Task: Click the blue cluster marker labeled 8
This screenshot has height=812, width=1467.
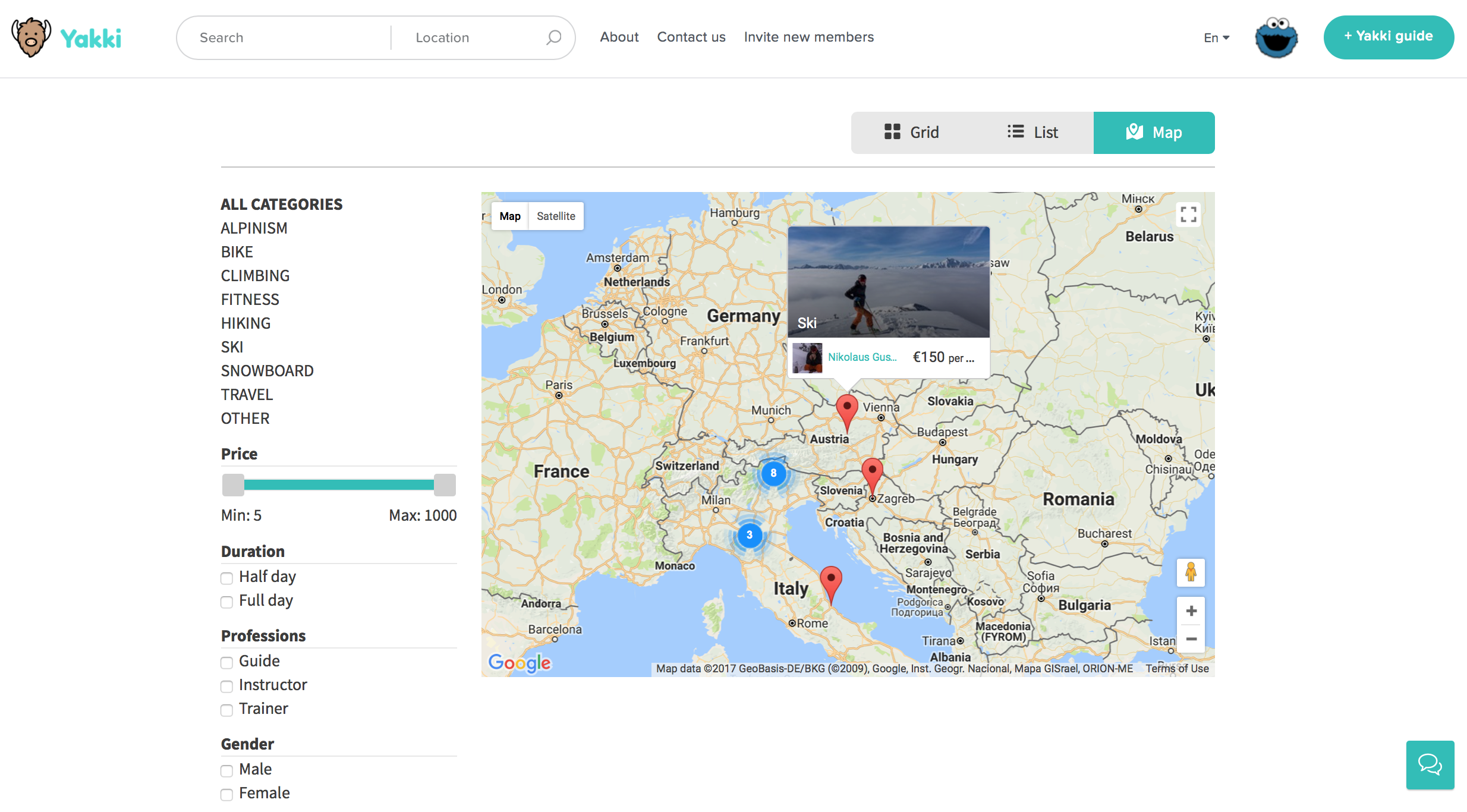Action: tap(773, 473)
